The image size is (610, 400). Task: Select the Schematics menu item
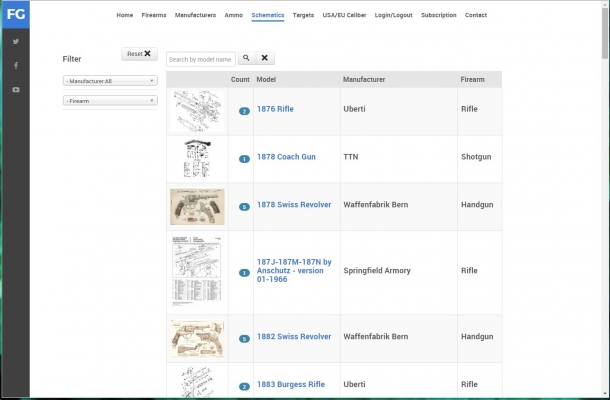(x=268, y=15)
